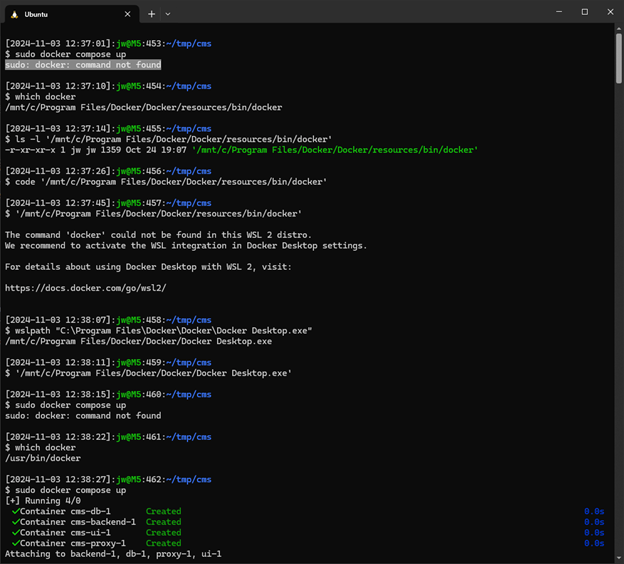Open a new terminal tab with plus
Viewport: 624px width, 564px height.
(x=152, y=14)
